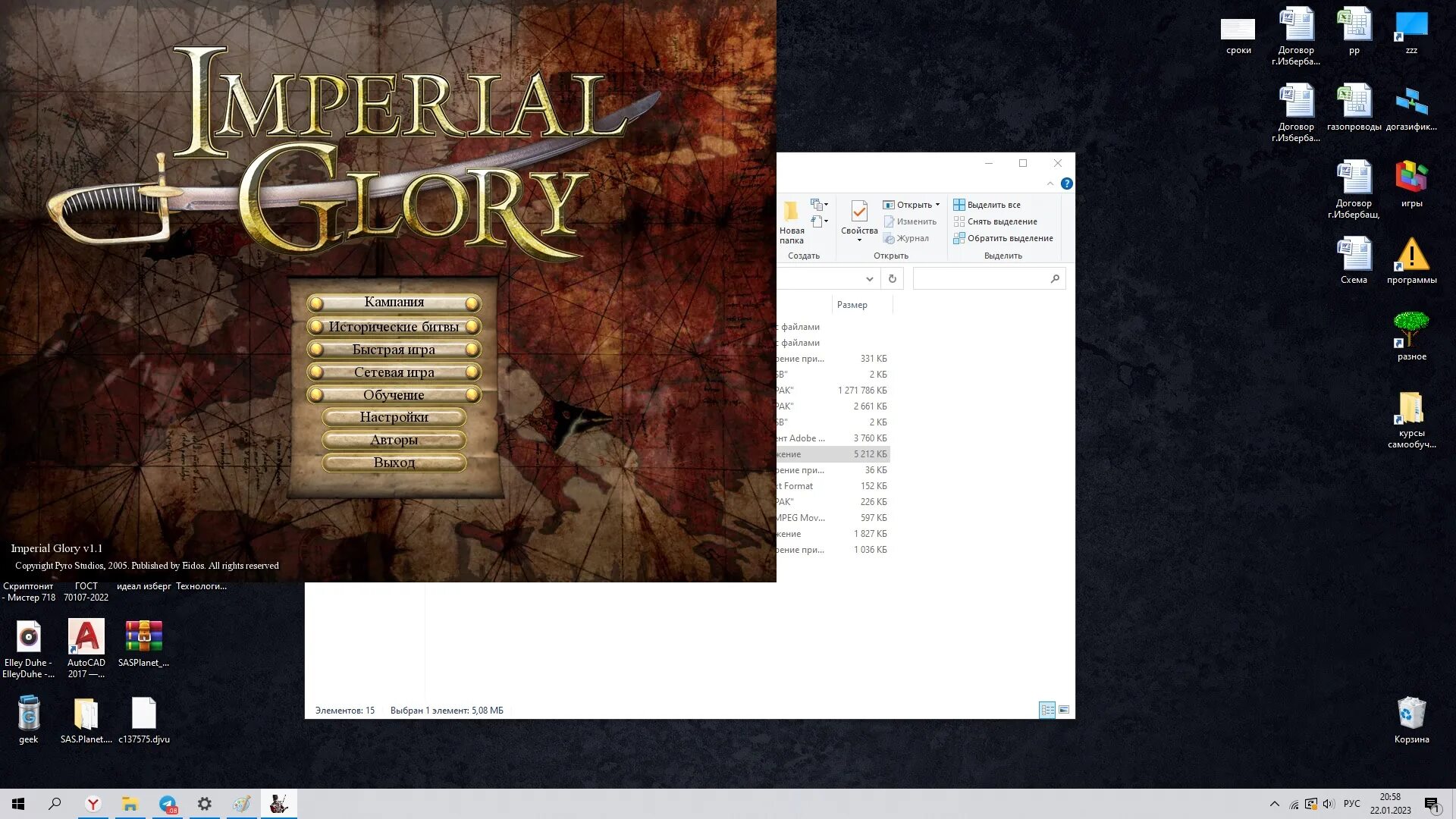
Task: Open Настройки in Imperial Glory
Action: click(394, 417)
